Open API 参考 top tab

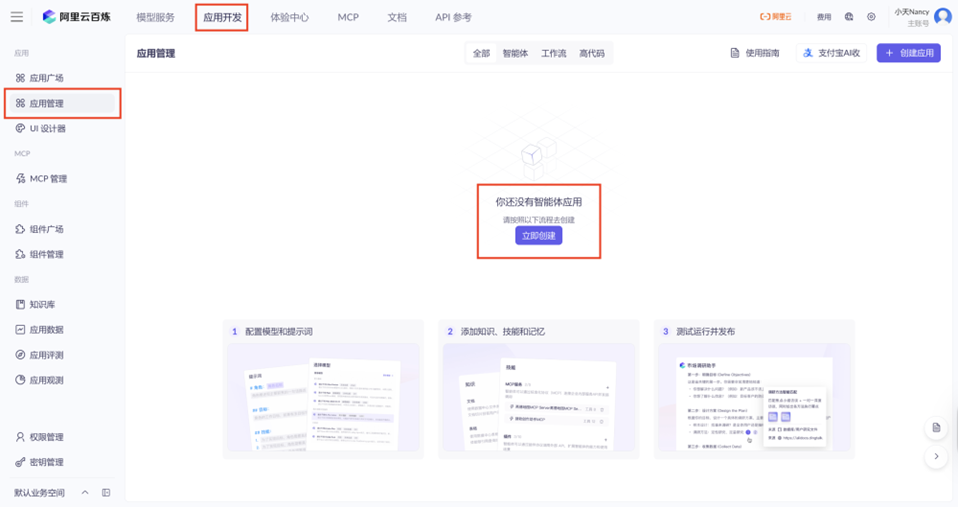[453, 17]
